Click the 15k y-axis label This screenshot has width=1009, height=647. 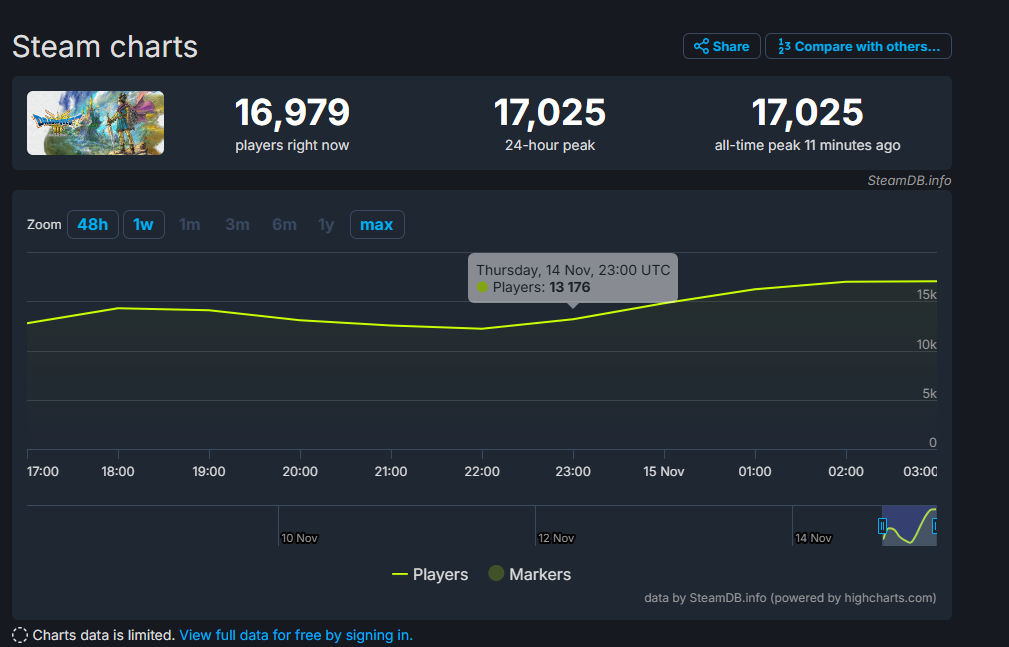pyautogui.click(x=927, y=295)
